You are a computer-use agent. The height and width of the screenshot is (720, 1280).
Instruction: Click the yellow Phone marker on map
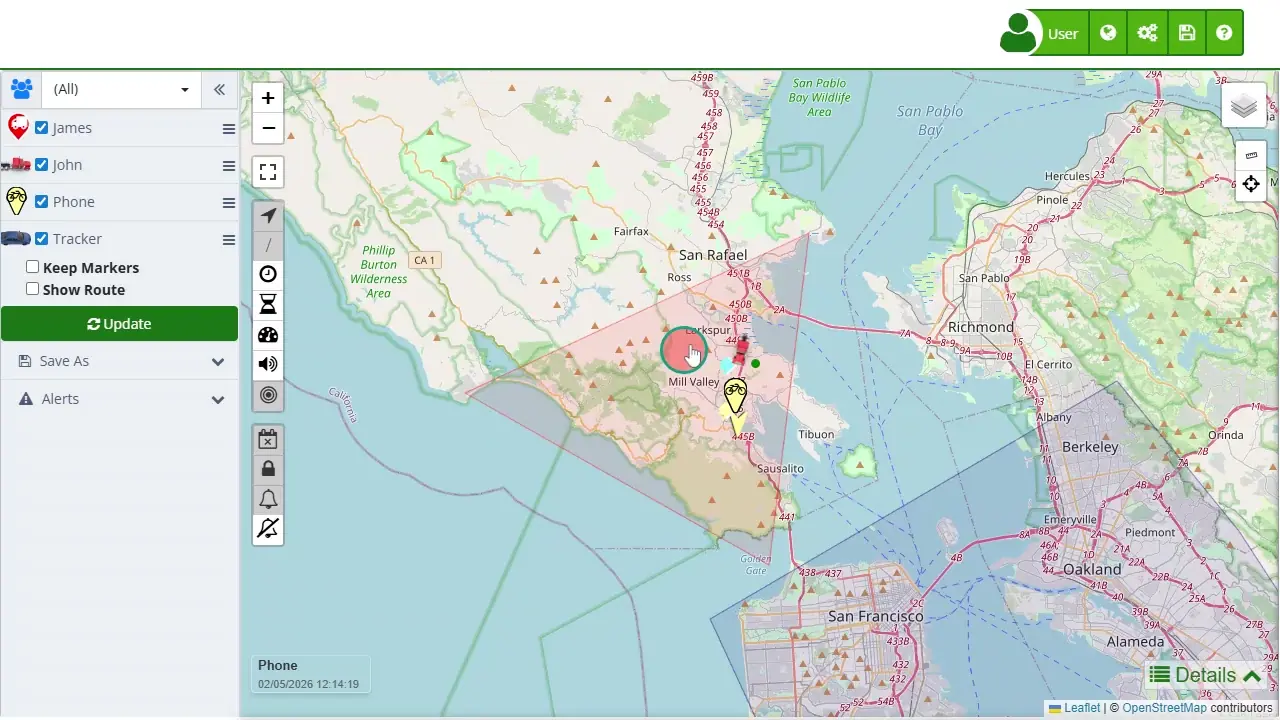tap(735, 396)
